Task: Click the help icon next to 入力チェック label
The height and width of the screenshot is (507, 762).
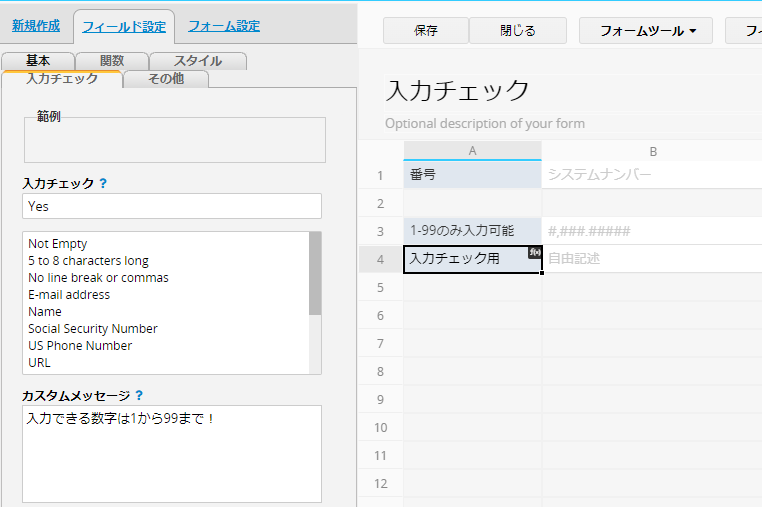Action: pyautogui.click(x=103, y=184)
